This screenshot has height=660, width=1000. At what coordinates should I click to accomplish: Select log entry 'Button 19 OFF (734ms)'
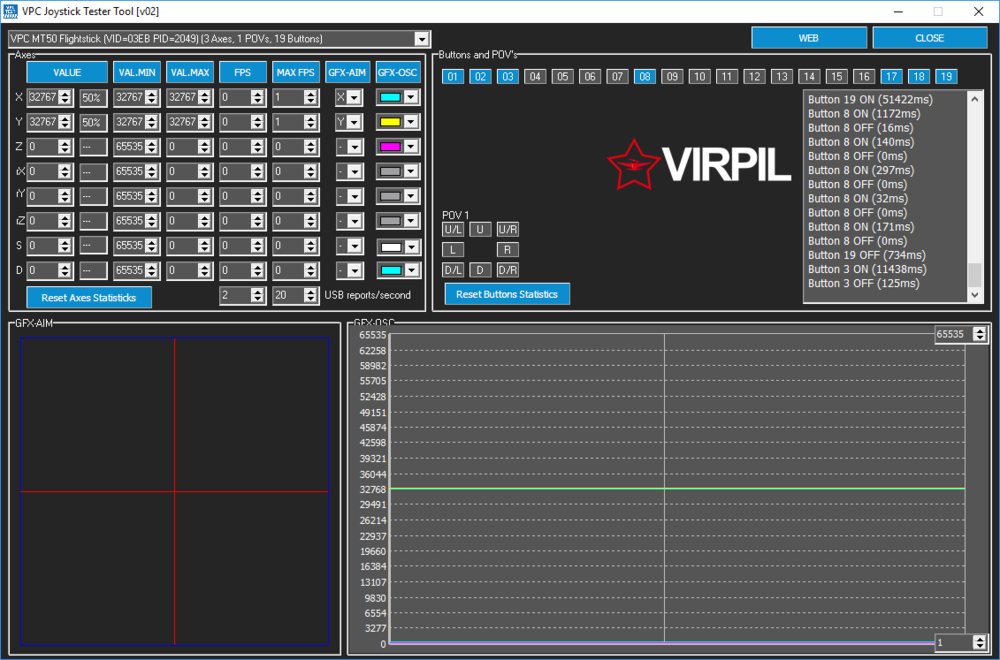[867, 255]
